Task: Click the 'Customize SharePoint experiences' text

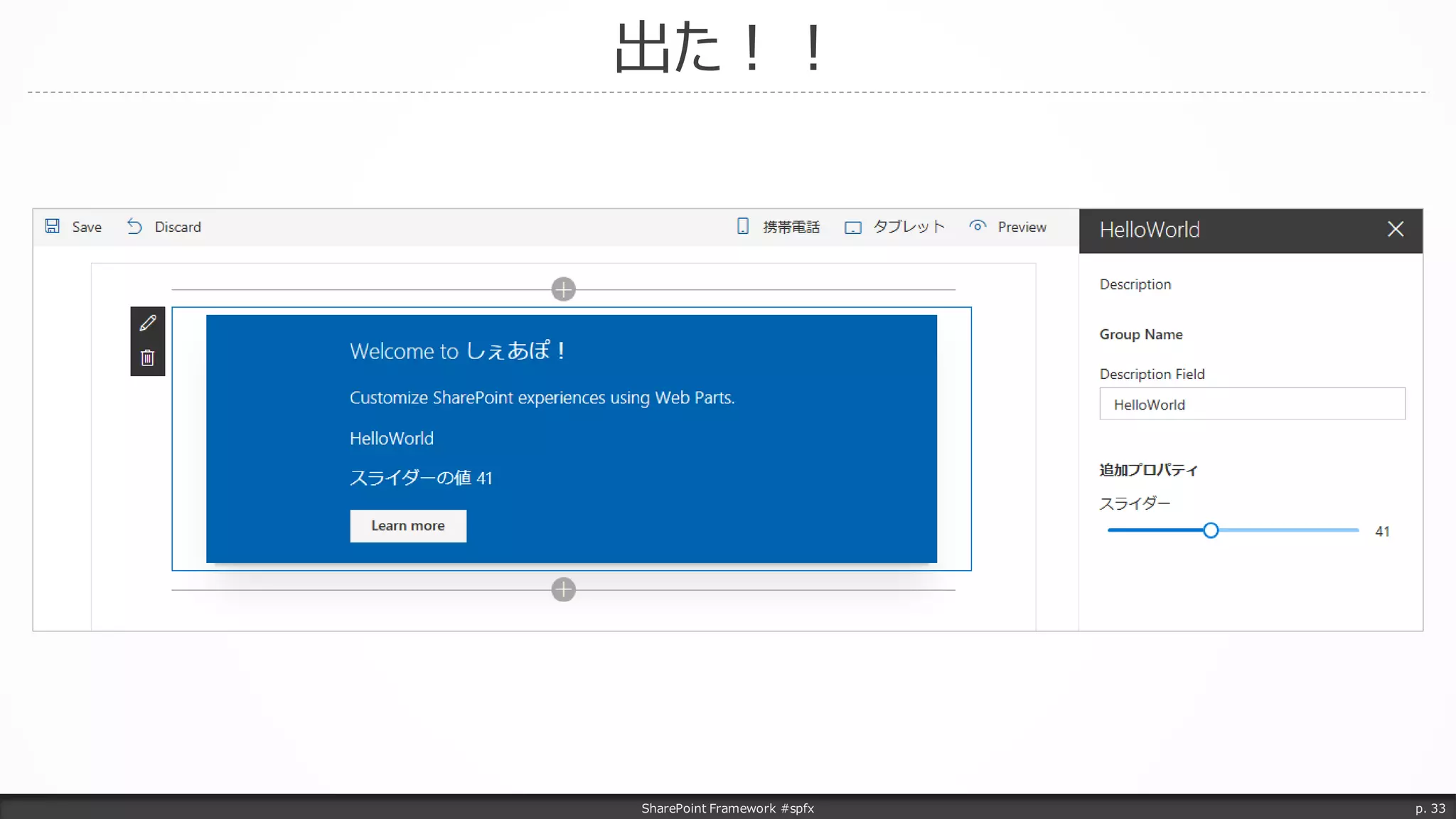Action: tap(542, 398)
